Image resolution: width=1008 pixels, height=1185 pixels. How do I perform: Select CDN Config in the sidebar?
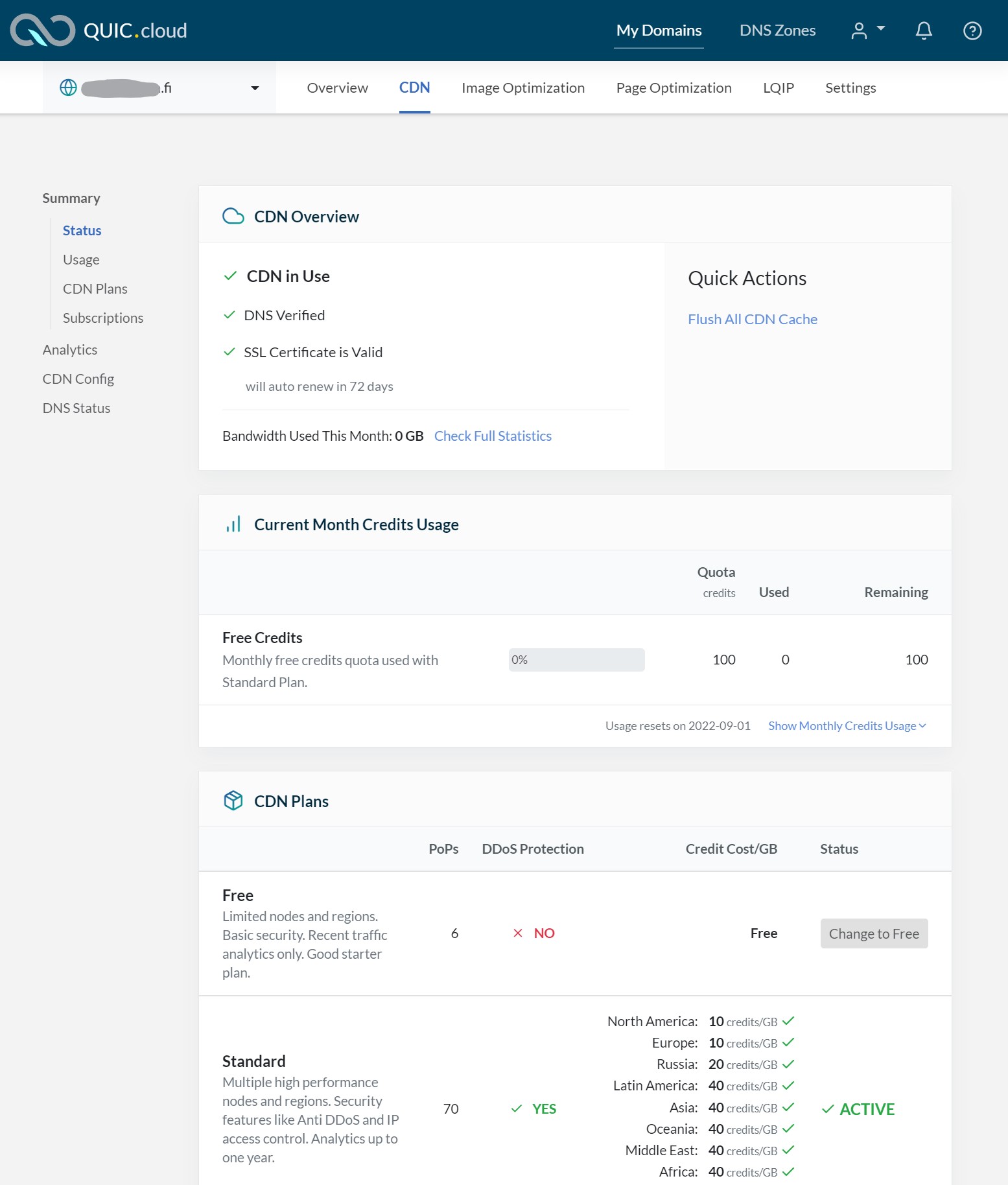click(78, 379)
